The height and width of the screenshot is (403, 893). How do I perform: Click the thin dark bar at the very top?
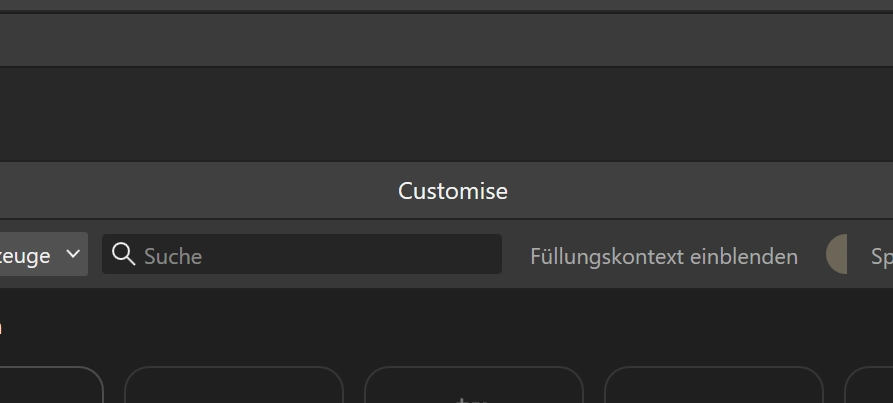tap(446, 5)
